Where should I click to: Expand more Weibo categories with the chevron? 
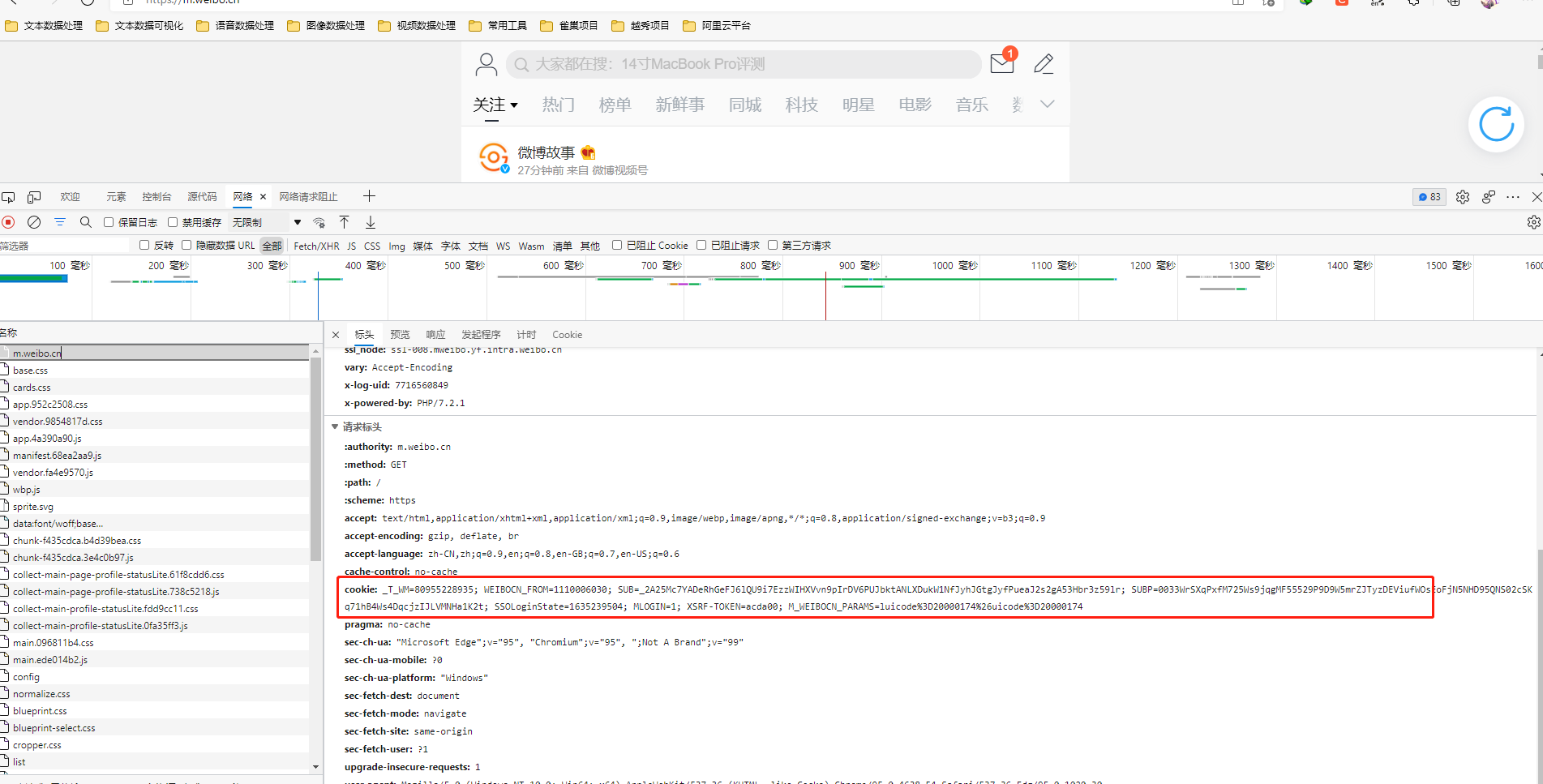pos(1047,105)
